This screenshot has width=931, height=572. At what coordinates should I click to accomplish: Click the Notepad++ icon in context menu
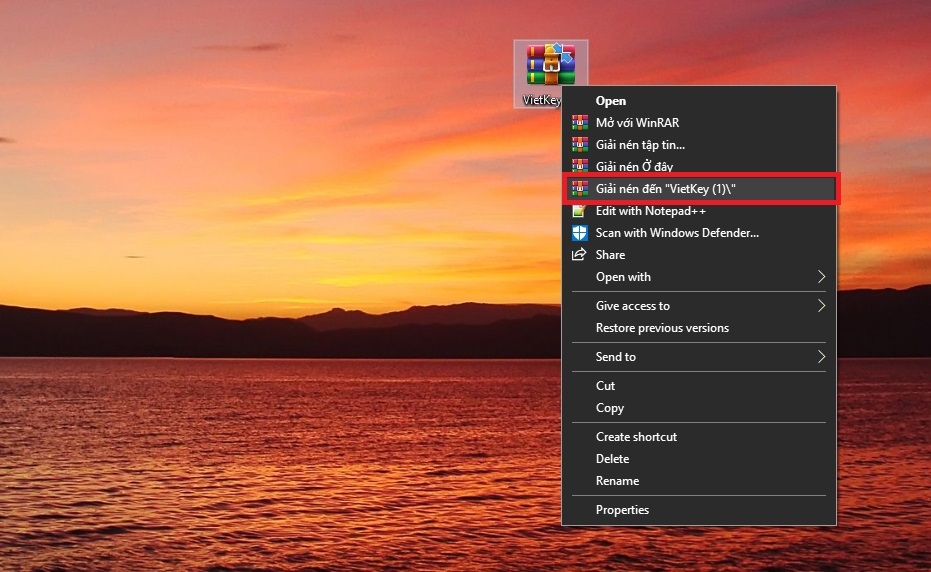click(579, 211)
